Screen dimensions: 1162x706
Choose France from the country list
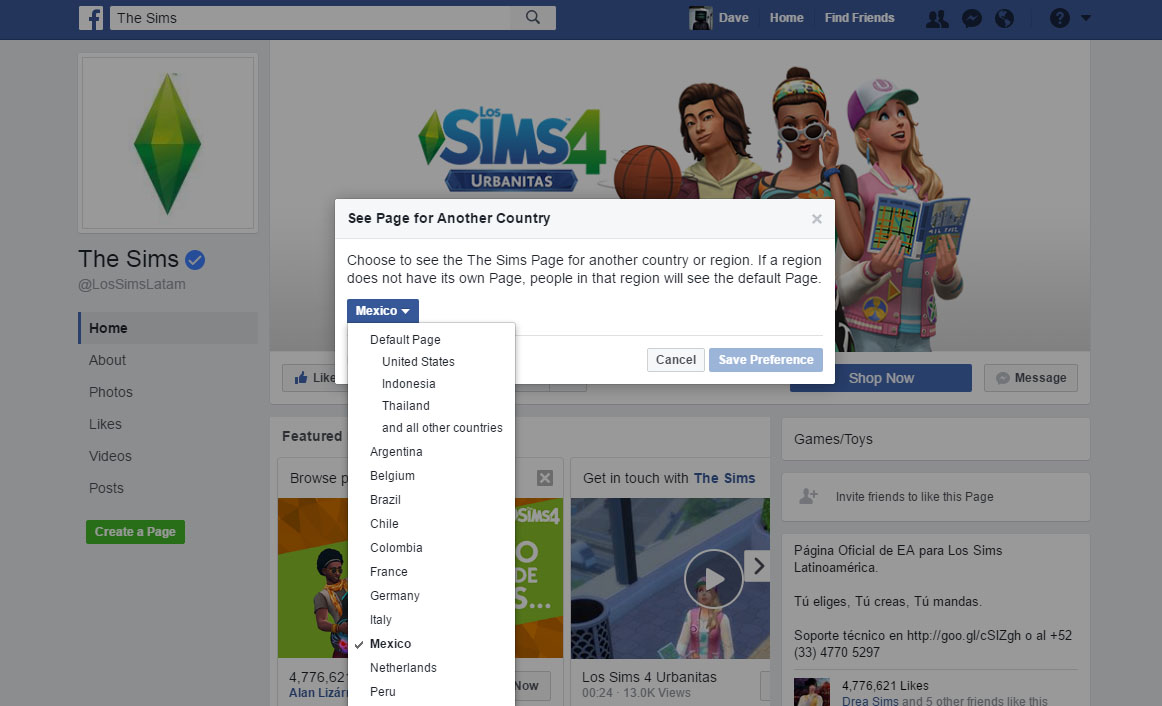tap(388, 572)
